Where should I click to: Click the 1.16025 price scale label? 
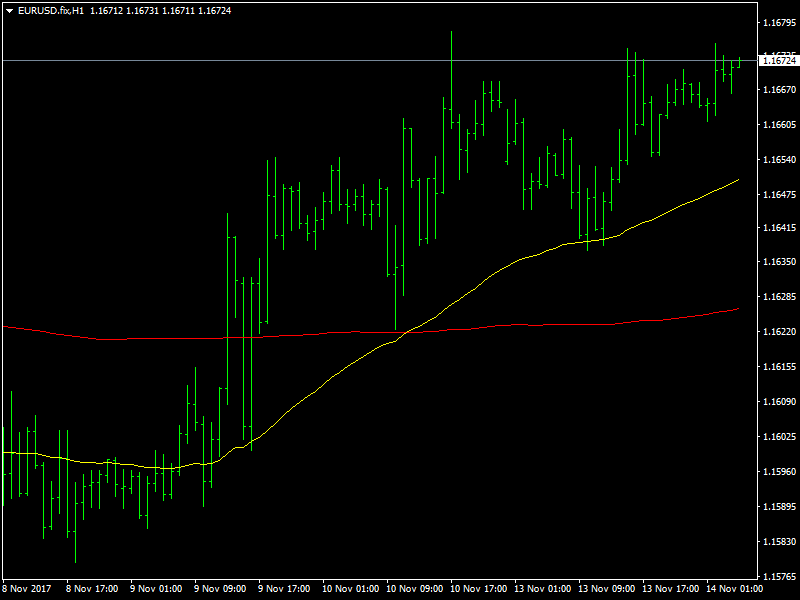779,437
